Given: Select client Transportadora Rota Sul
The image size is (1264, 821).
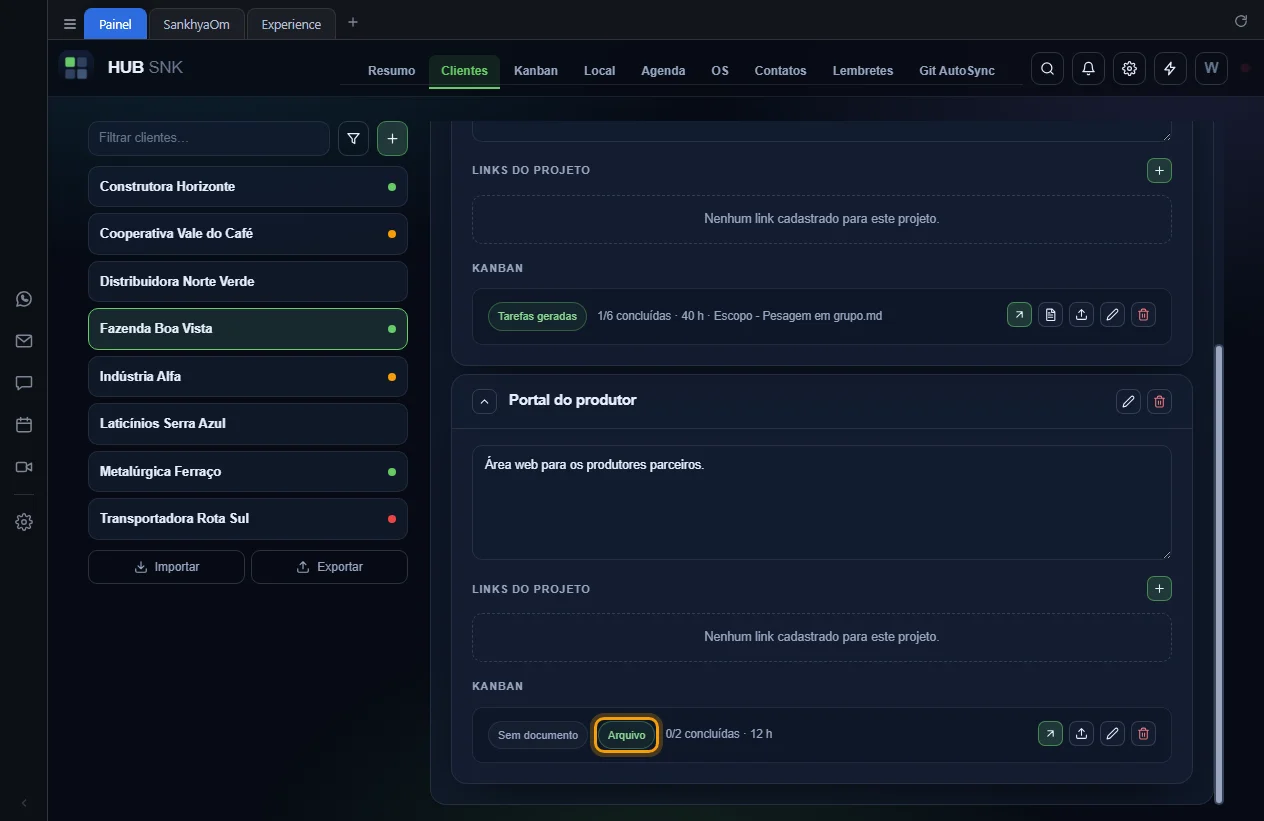Looking at the screenshot, I should (248, 519).
